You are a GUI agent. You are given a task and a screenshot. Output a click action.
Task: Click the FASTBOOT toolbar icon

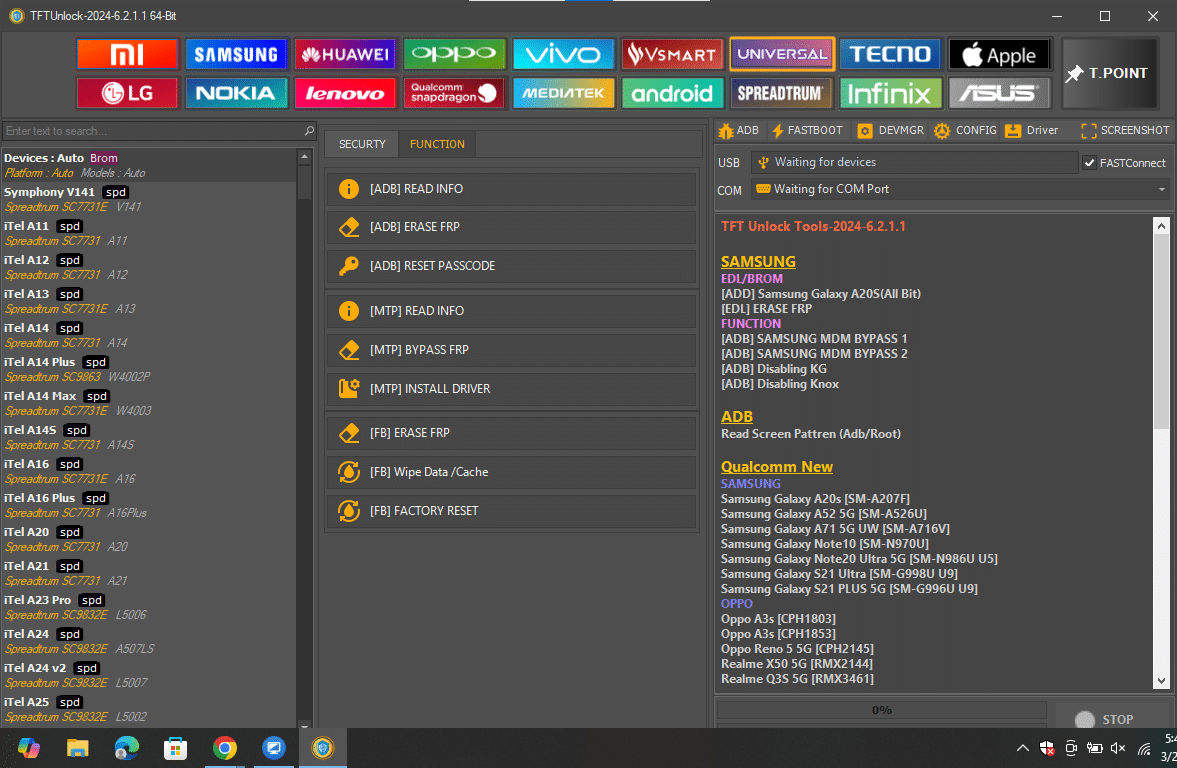coord(806,130)
